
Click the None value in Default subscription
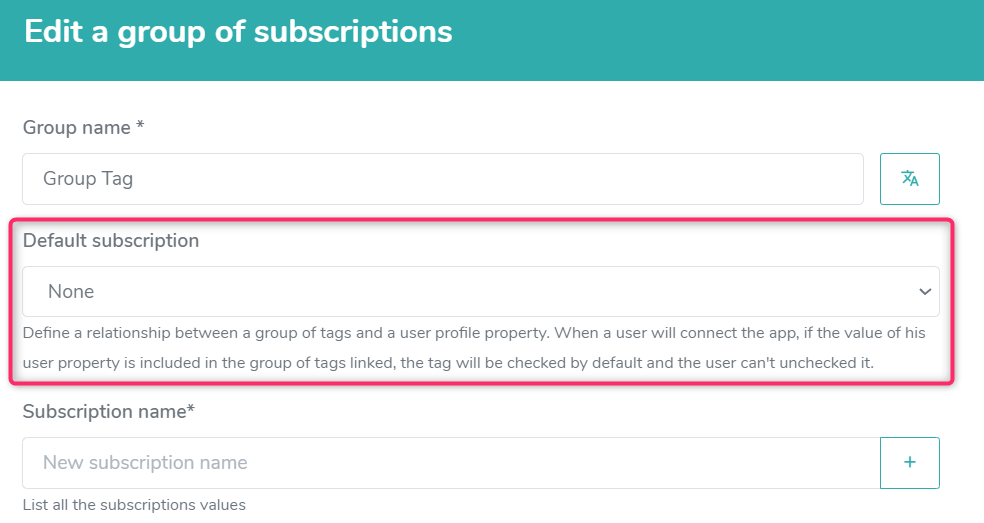point(71,291)
